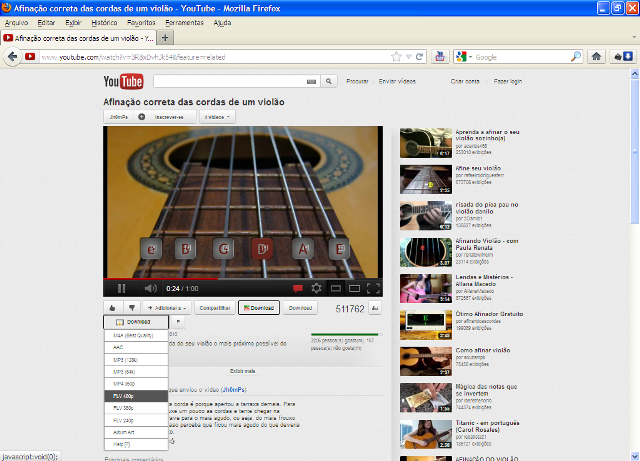Click the 'Criar conta' link
The width and height of the screenshot is (640, 461).
click(x=465, y=81)
